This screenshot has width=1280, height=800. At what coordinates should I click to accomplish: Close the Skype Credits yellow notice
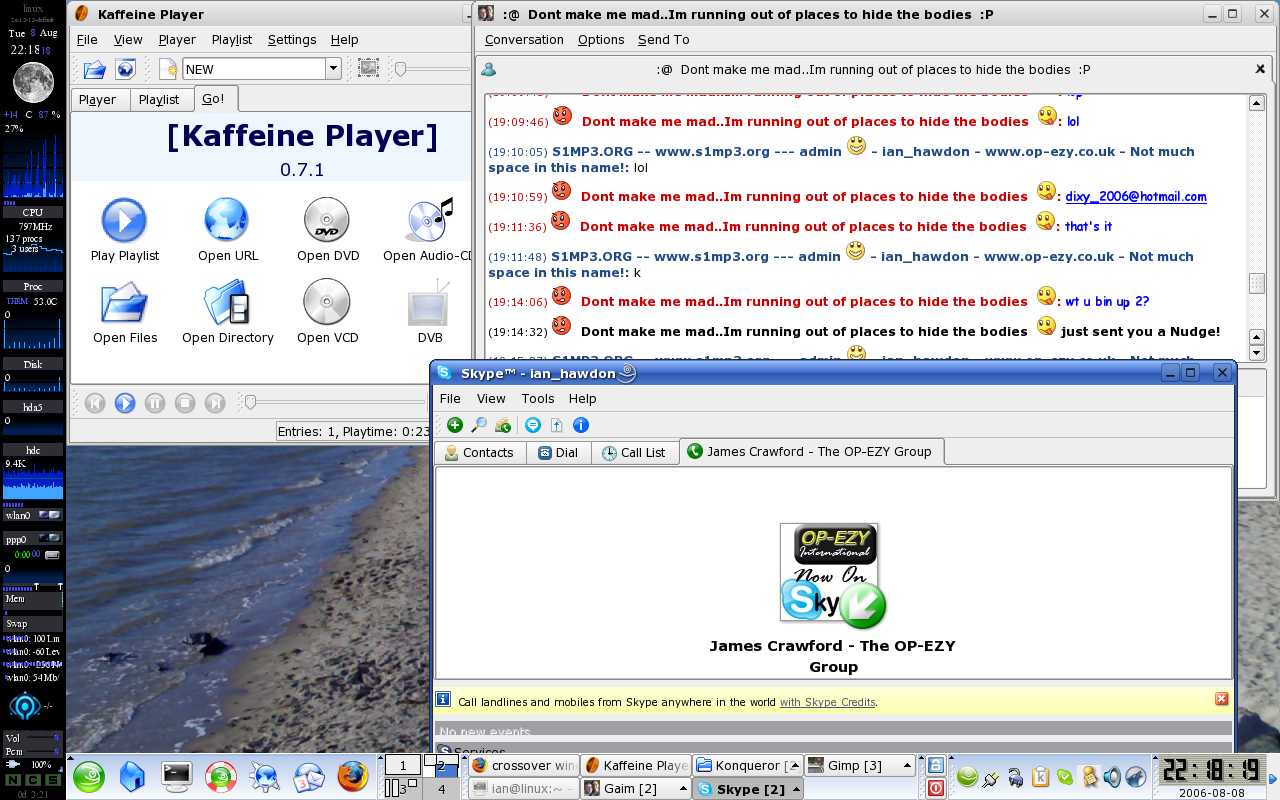(1221, 699)
